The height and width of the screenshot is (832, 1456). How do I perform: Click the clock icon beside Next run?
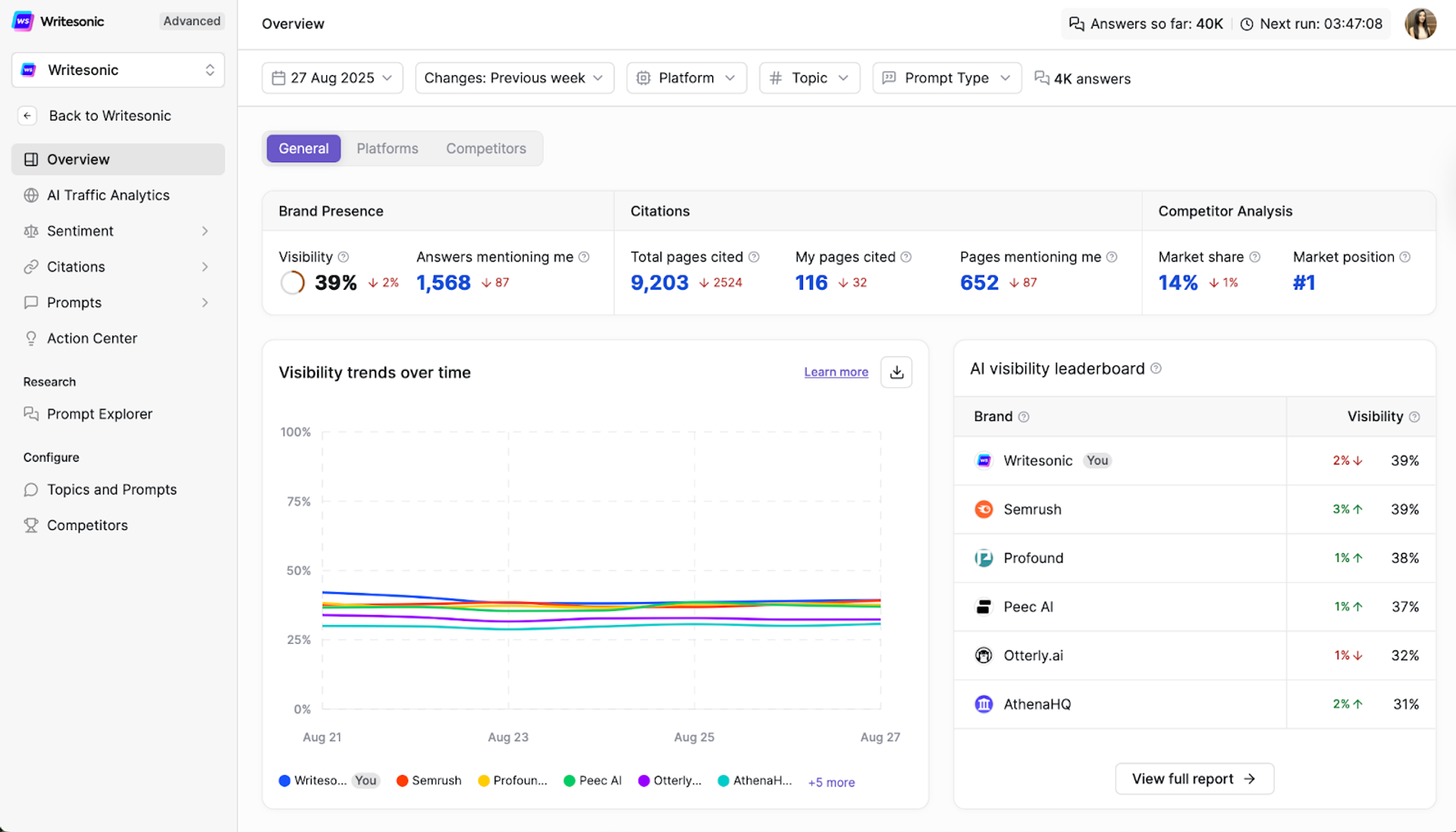(x=1247, y=24)
